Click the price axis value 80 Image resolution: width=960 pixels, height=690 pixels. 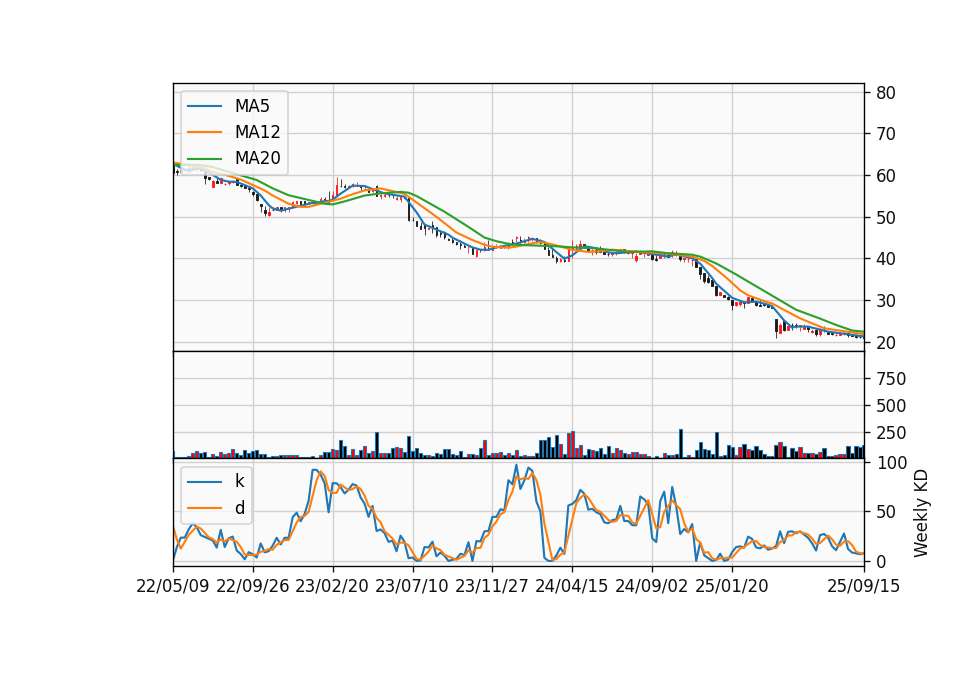click(x=885, y=93)
